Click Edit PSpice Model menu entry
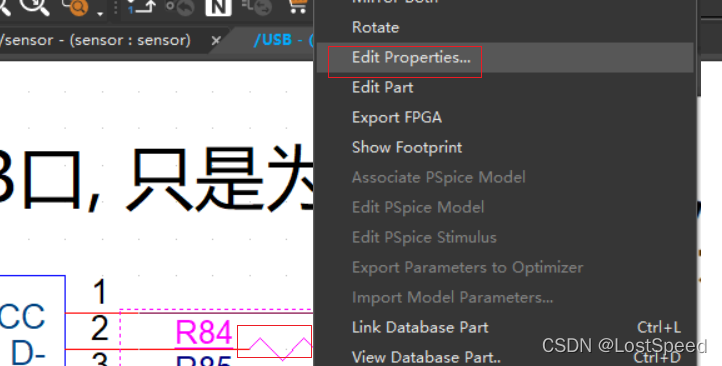This screenshot has height=366, width=722. pos(505,207)
